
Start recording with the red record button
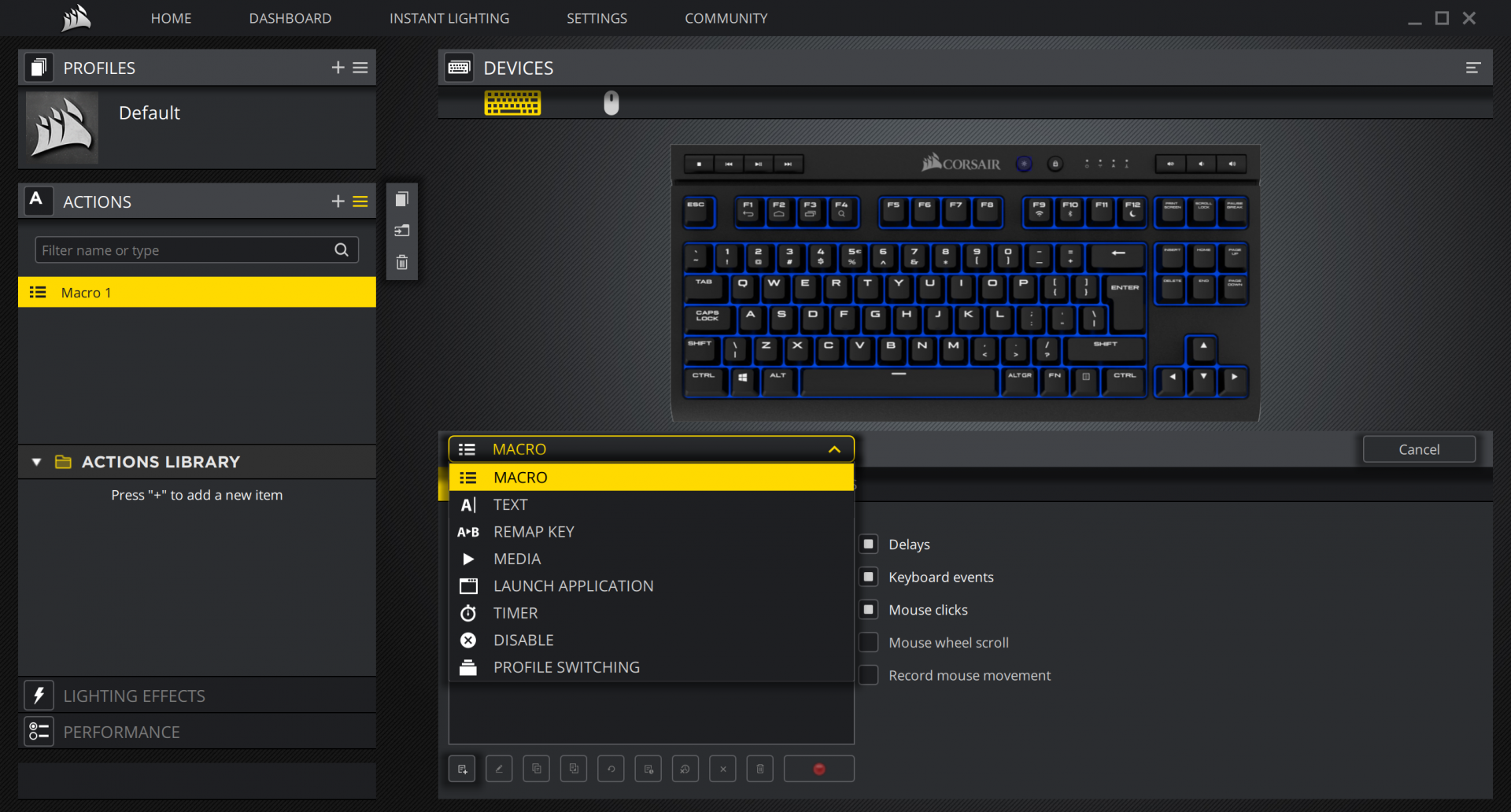(x=819, y=769)
